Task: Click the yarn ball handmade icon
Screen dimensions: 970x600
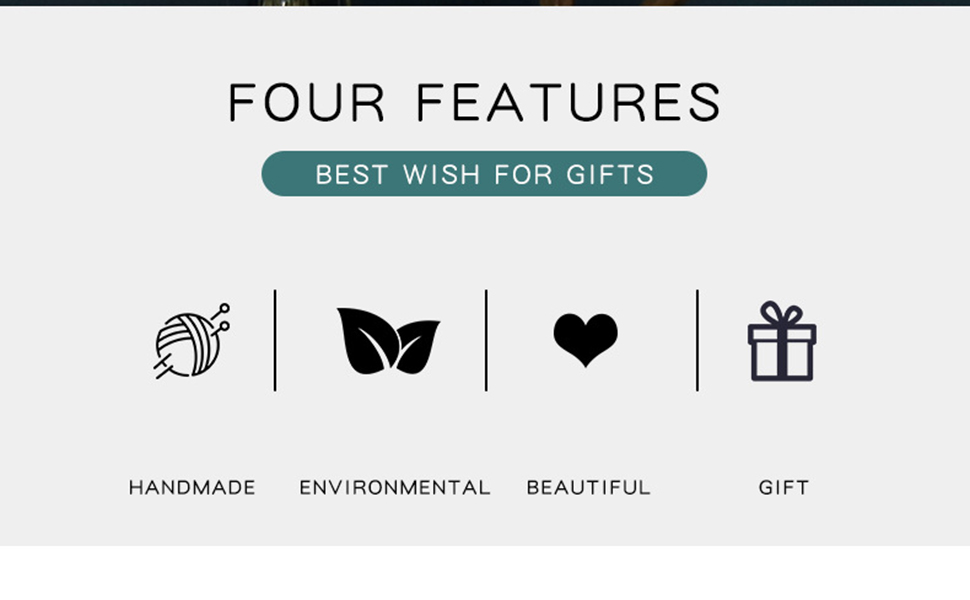Action: pos(191,341)
